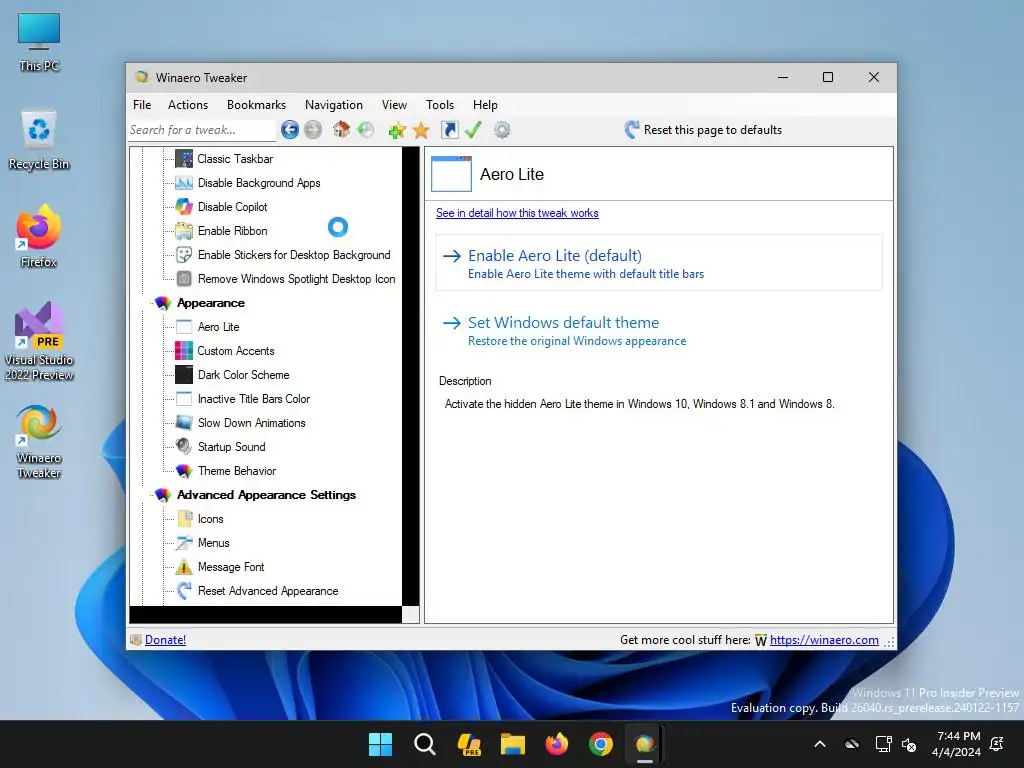Click the Firefox desktop shortcut
The image size is (1024, 768).
(39, 236)
